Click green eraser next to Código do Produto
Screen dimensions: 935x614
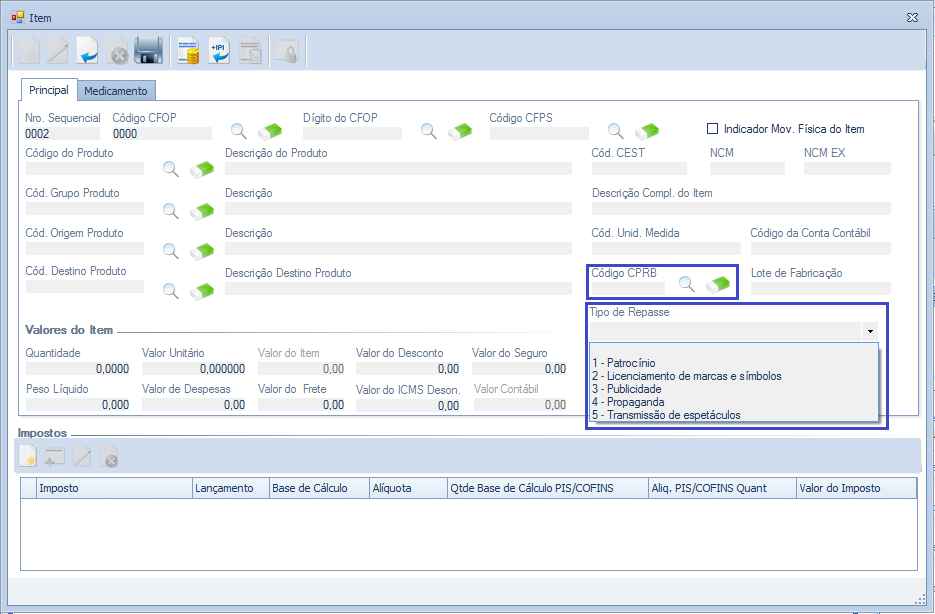(203, 169)
